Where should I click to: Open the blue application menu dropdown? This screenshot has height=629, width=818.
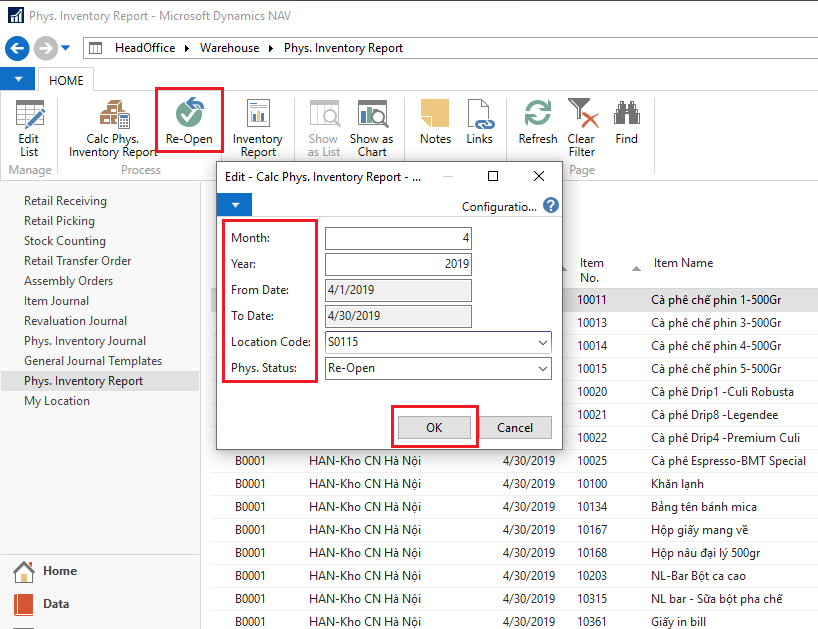click(x=18, y=79)
